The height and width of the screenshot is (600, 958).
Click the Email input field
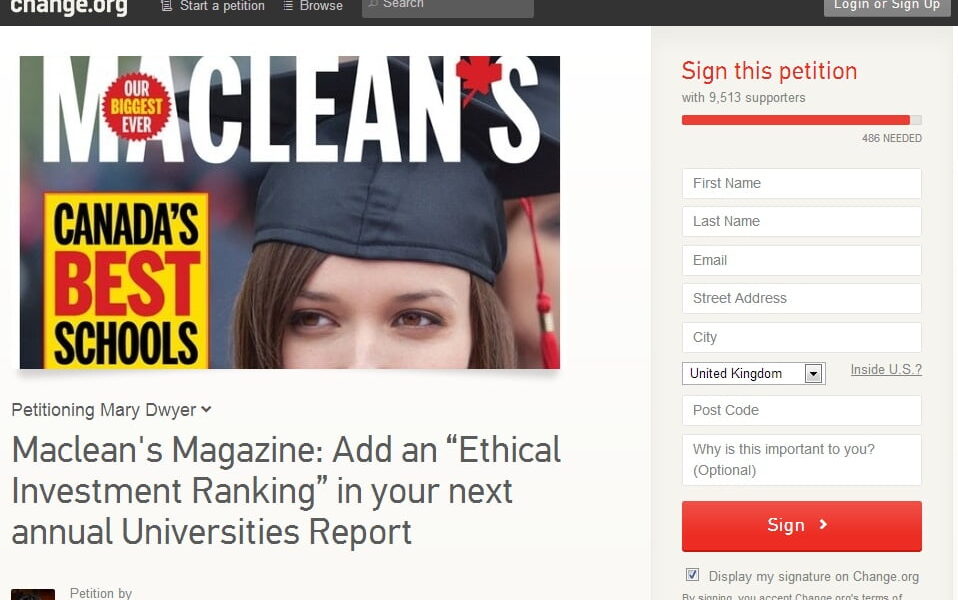(802, 260)
